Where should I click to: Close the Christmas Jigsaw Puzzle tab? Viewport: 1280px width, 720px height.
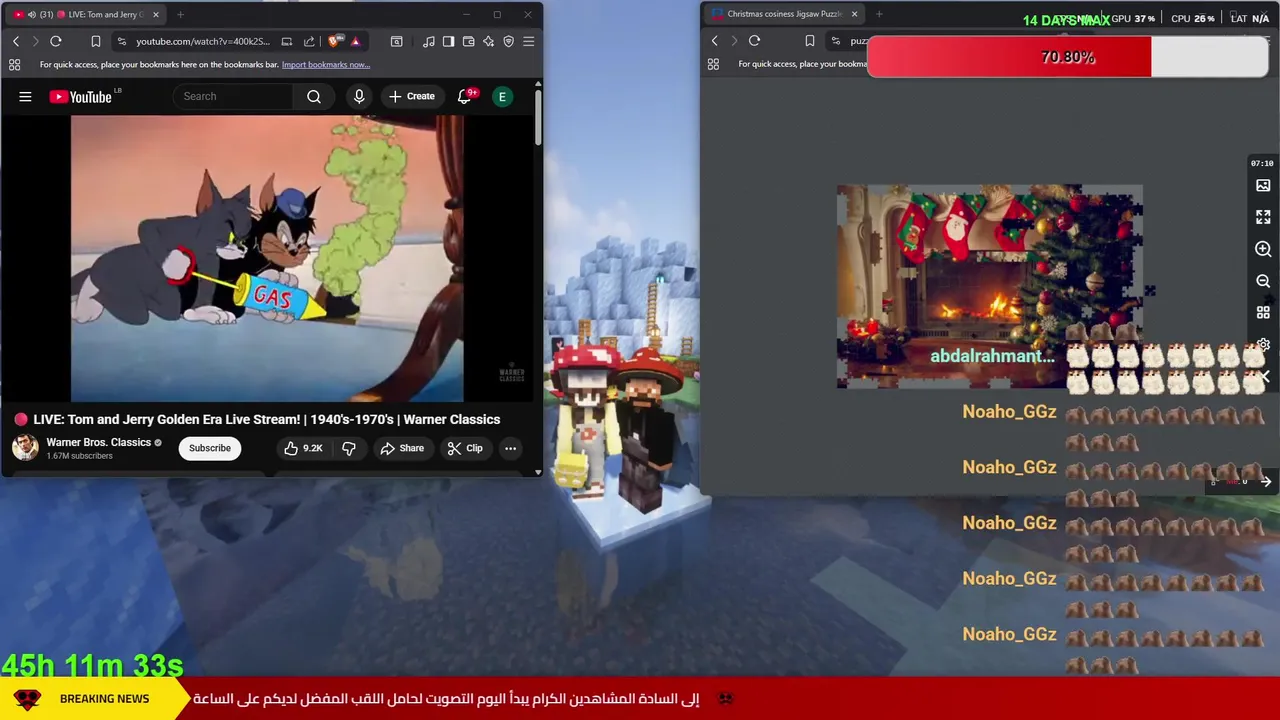pos(854,14)
